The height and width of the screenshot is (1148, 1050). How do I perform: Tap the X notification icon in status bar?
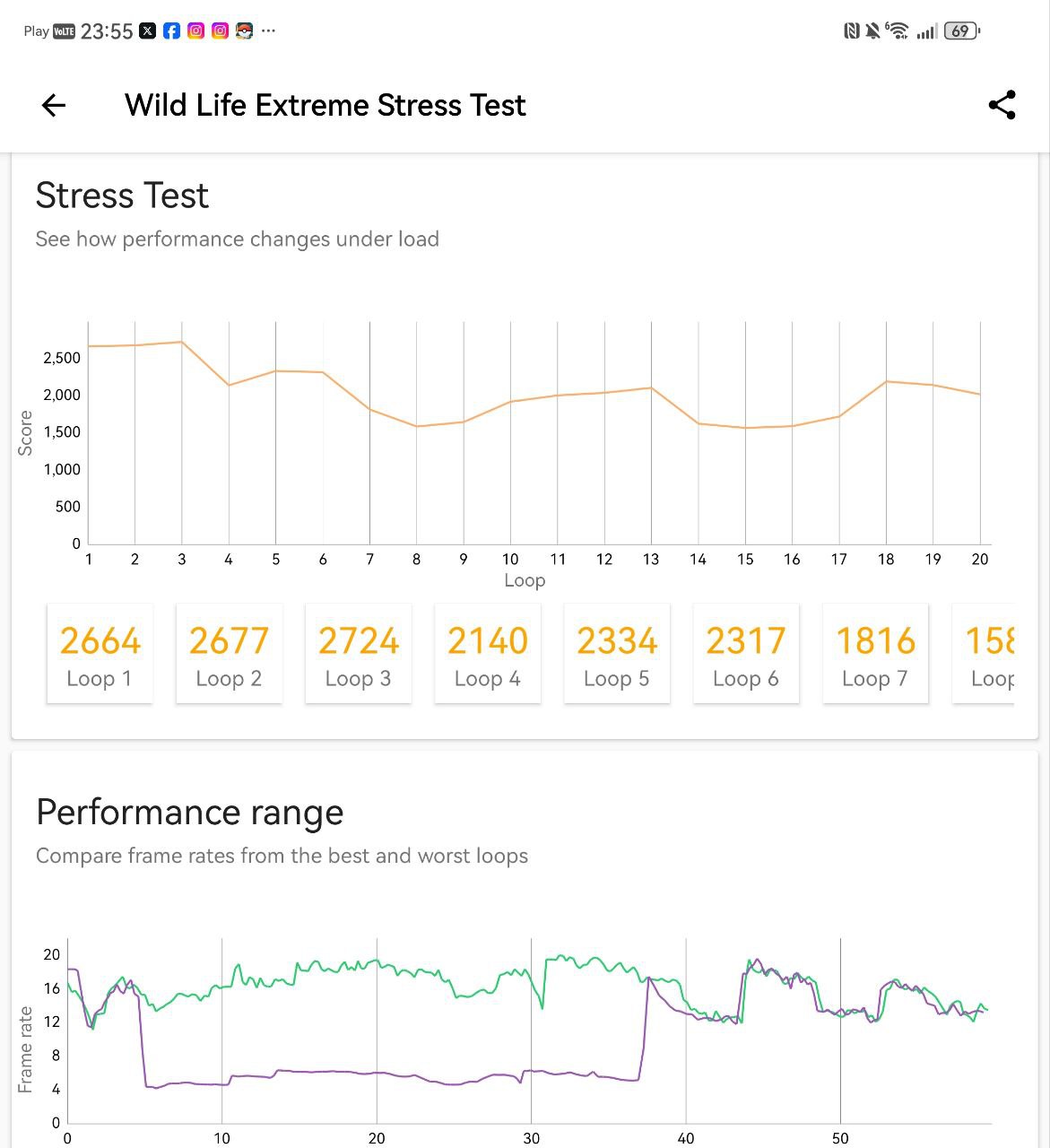click(148, 31)
